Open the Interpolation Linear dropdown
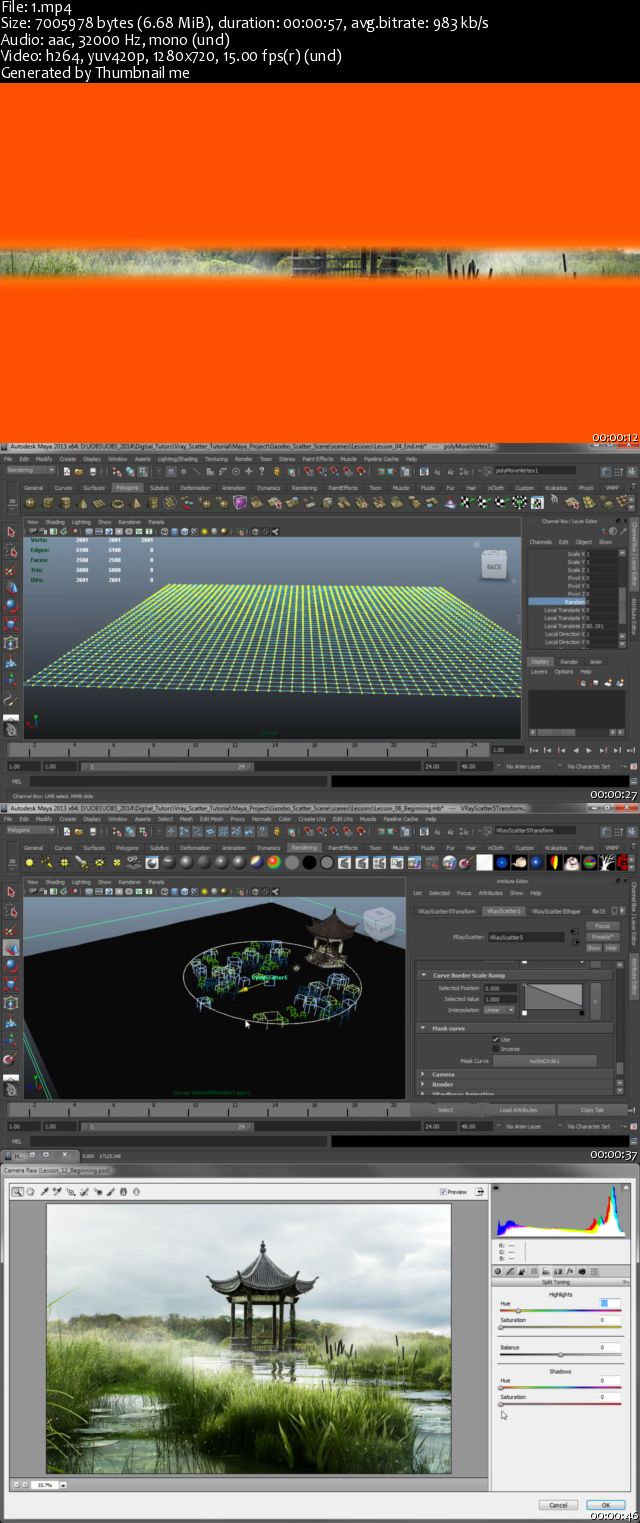 499,1010
